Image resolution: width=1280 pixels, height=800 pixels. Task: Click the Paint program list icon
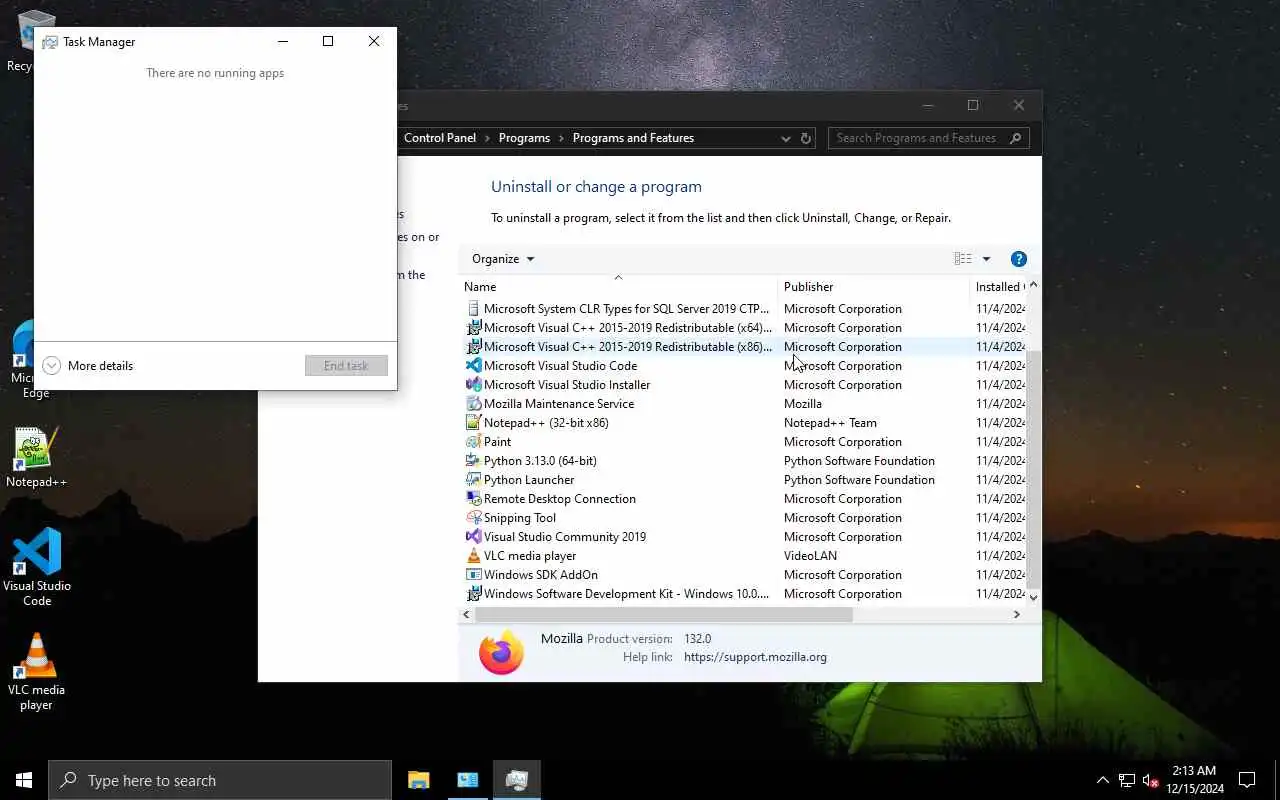[x=474, y=442]
